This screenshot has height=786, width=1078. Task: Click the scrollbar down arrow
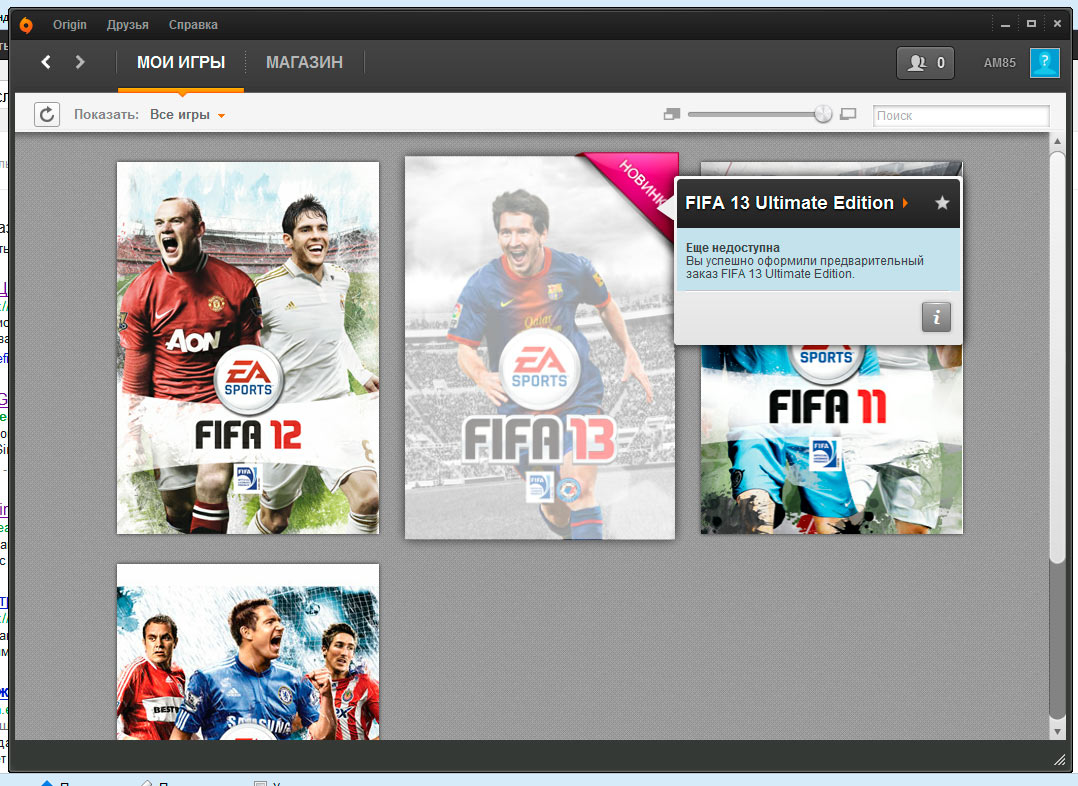coord(1057,731)
